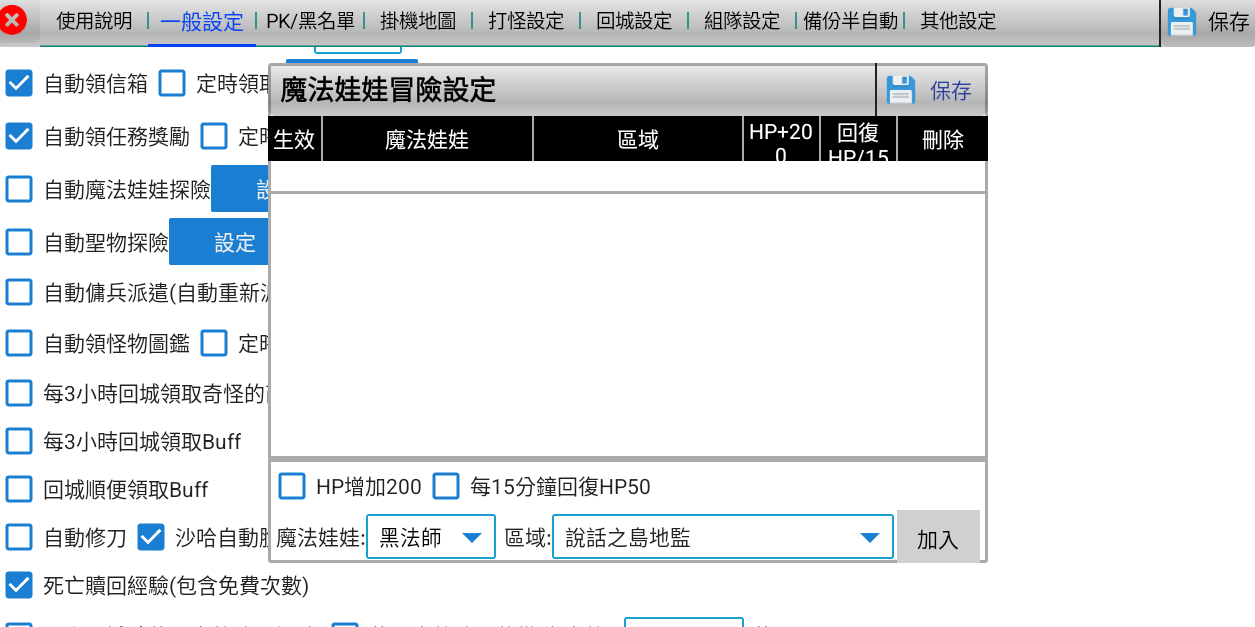Click the 加入 button
Screen dimensions: 1255x627
click(x=938, y=537)
